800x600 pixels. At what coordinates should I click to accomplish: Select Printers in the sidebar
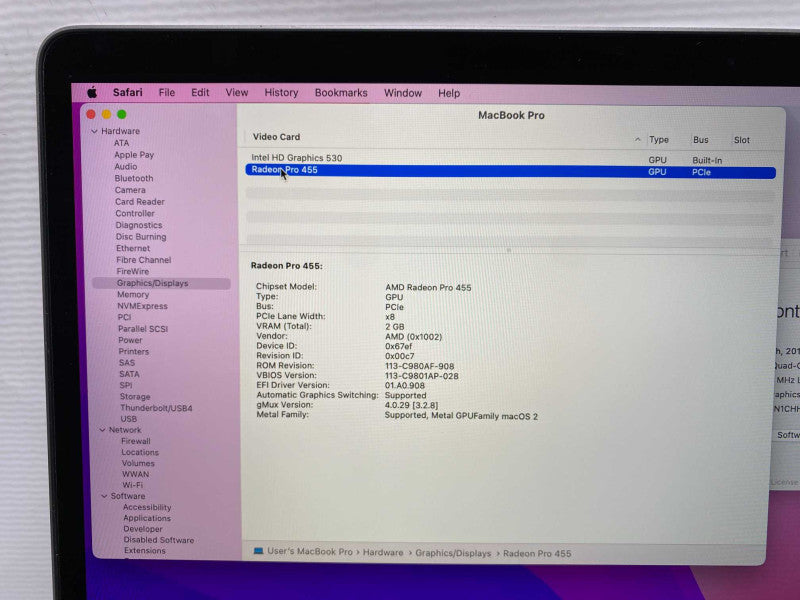pyautogui.click(x=134, y=352)
